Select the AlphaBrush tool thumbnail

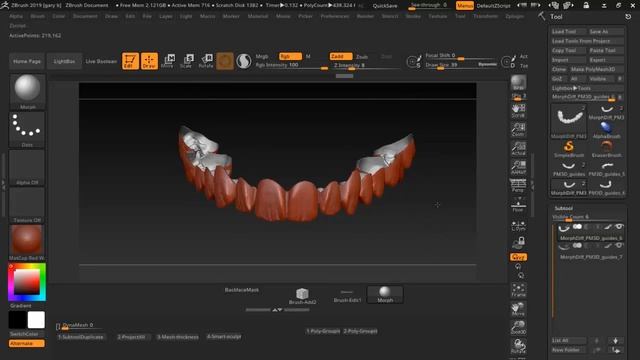tap(606, 130)
